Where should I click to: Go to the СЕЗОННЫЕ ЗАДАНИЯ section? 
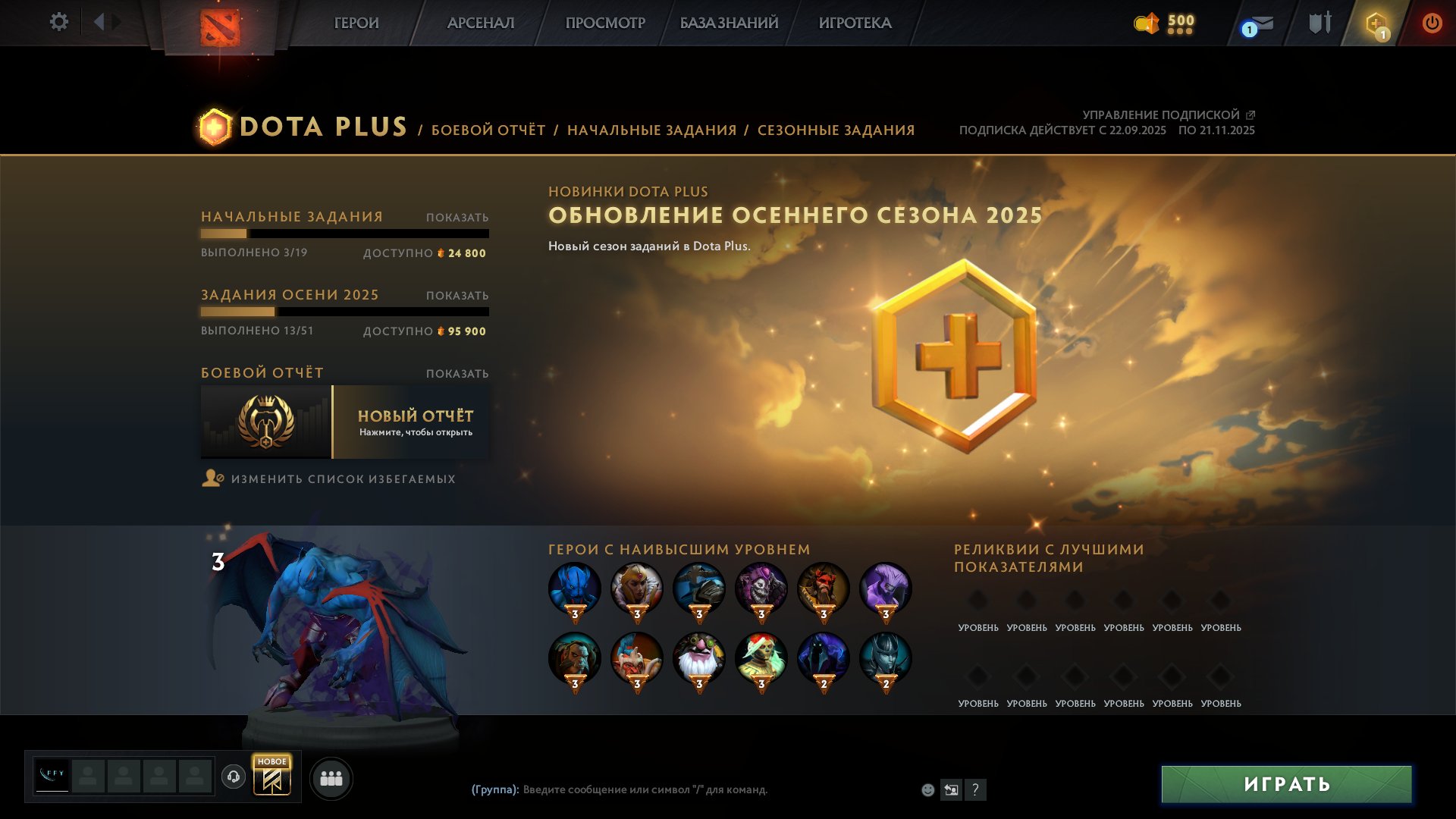pos(836,130)
